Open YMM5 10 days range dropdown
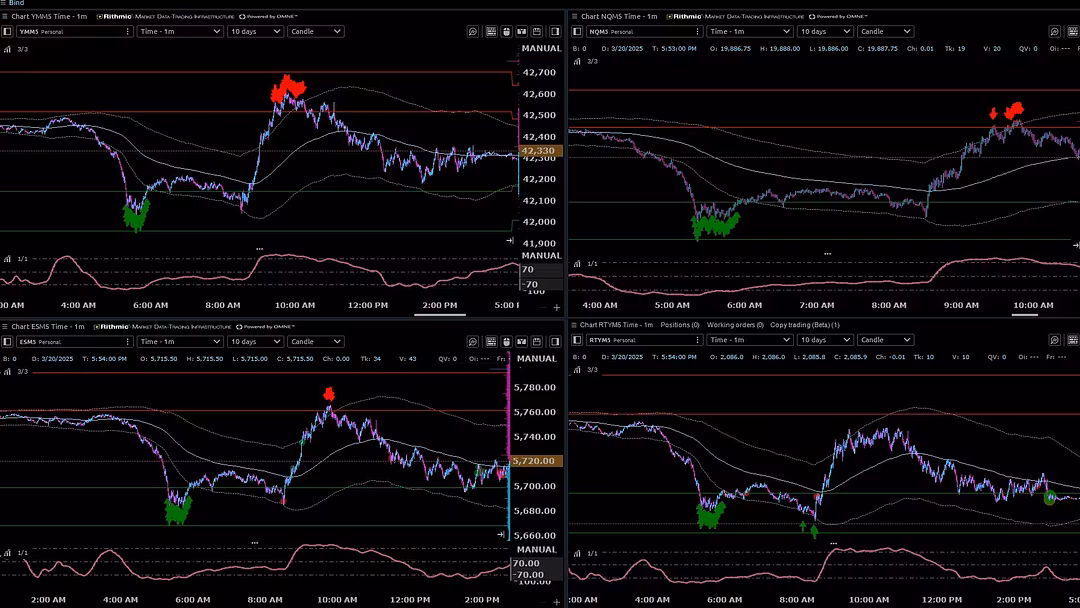The width and height of the screenshot is (1080, 608). (256, 32)
